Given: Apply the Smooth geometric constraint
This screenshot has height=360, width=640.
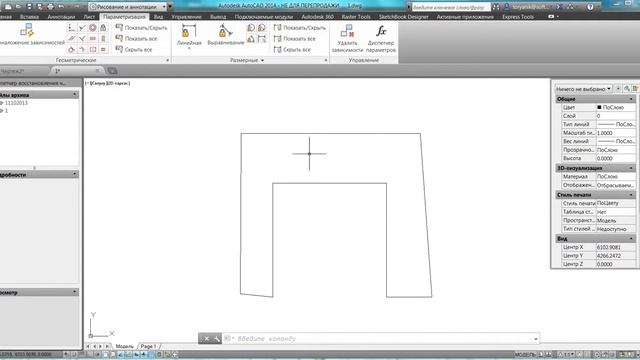Looking at the screenshot, I should point(82,49).
